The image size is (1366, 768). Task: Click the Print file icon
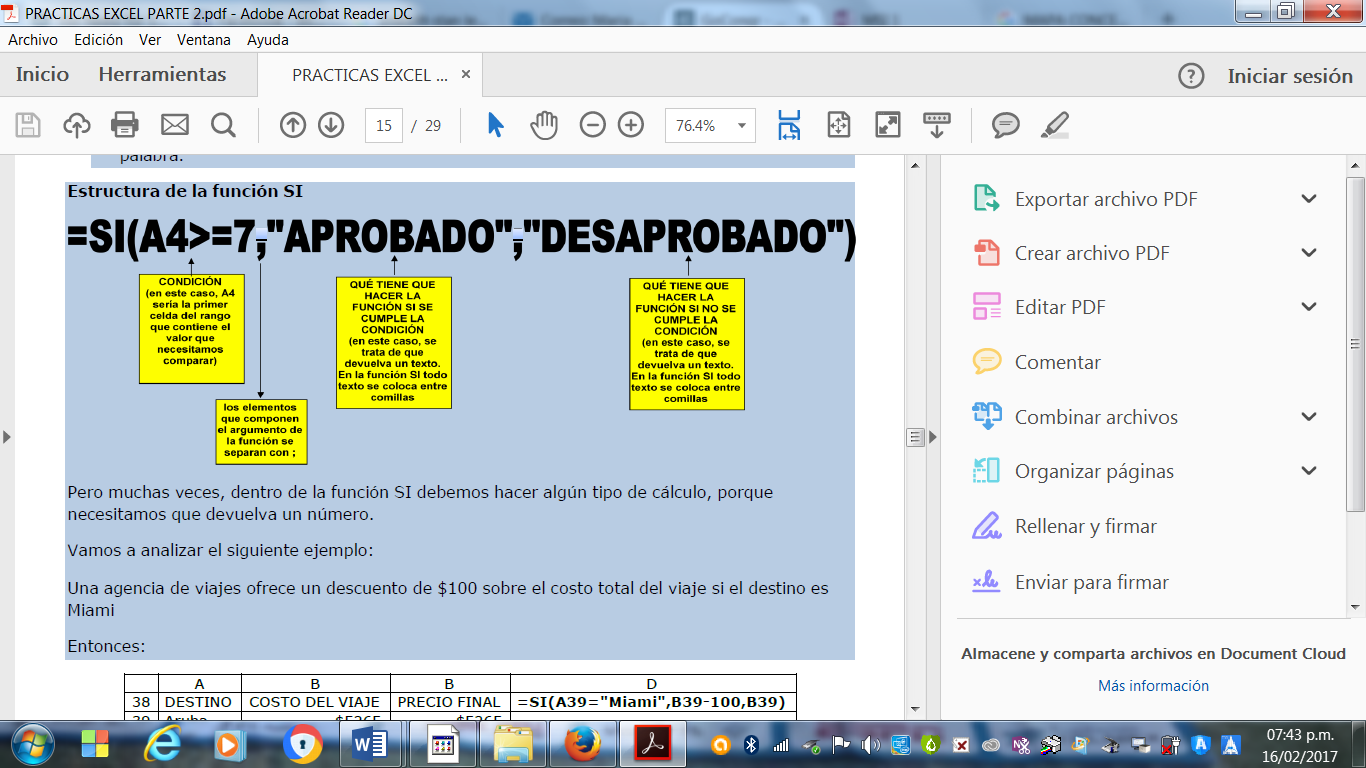tap(125, 125)
